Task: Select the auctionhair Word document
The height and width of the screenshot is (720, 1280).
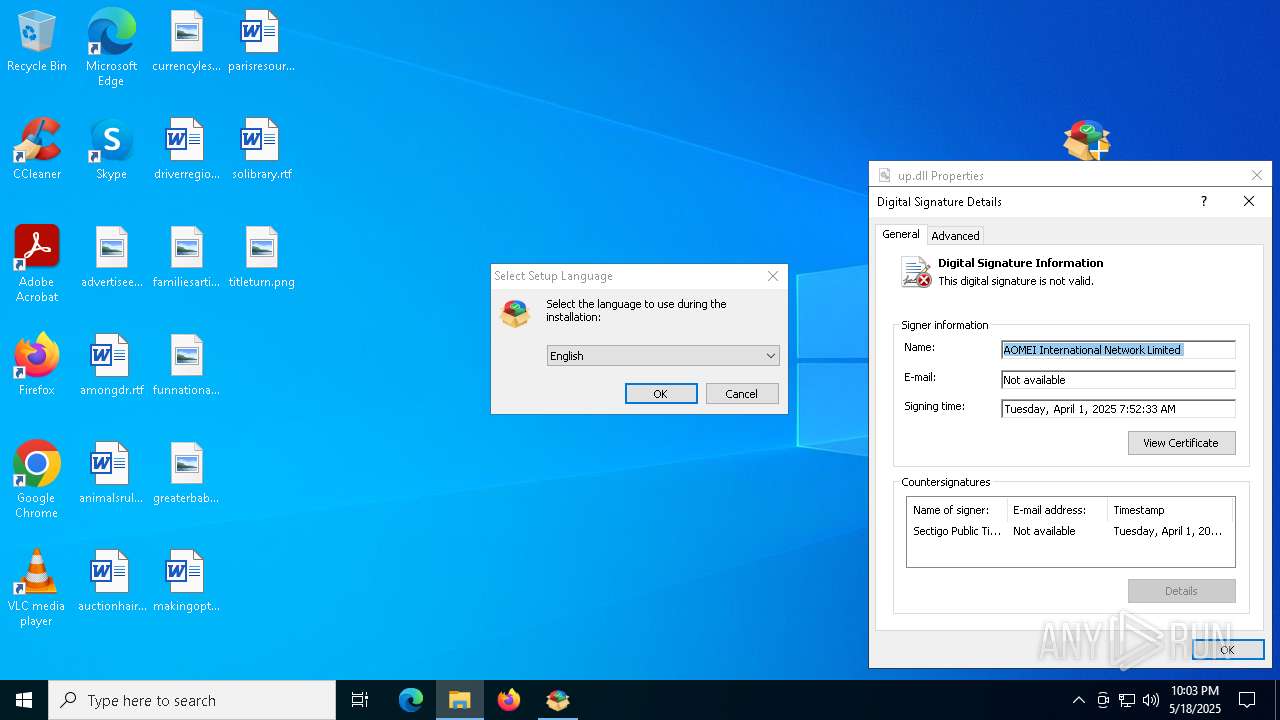Action: [x=111, y=582]
